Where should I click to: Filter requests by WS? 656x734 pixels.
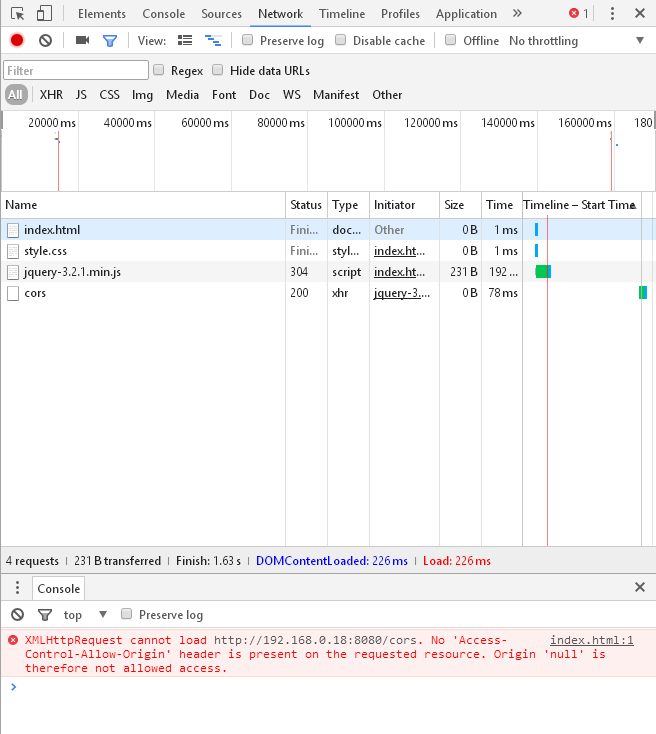(292, 95)
